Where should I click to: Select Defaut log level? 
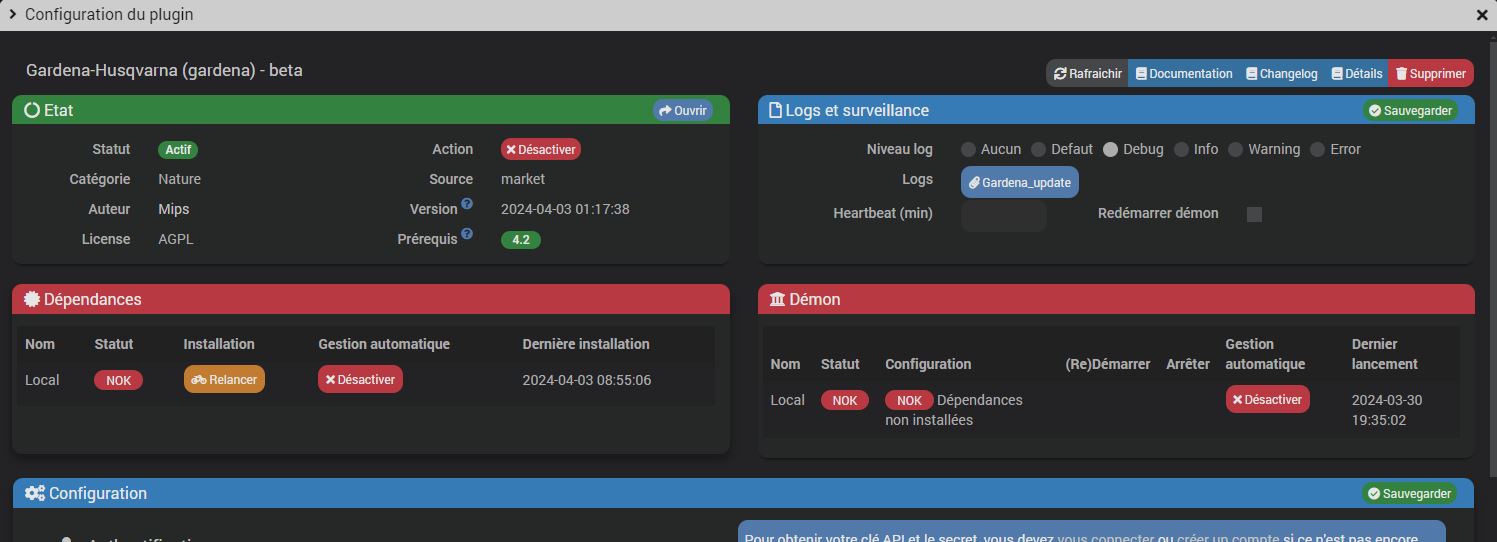[1038, 149]
